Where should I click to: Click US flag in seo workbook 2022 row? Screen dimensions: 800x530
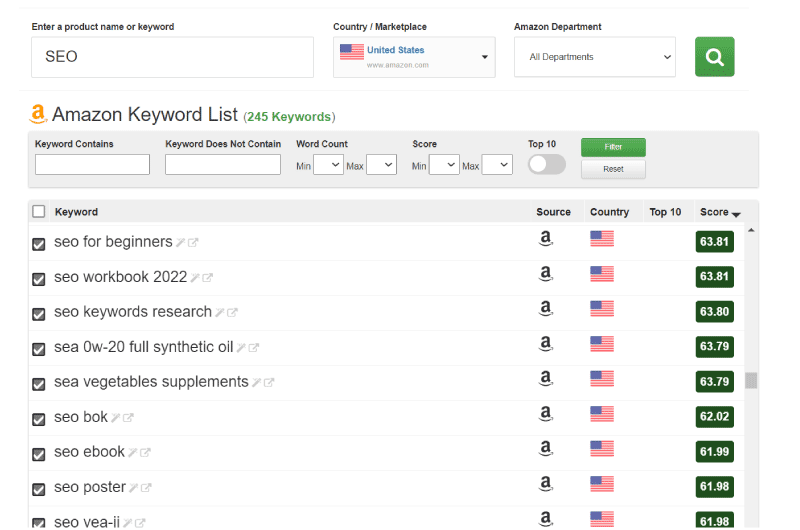(602, 274)
